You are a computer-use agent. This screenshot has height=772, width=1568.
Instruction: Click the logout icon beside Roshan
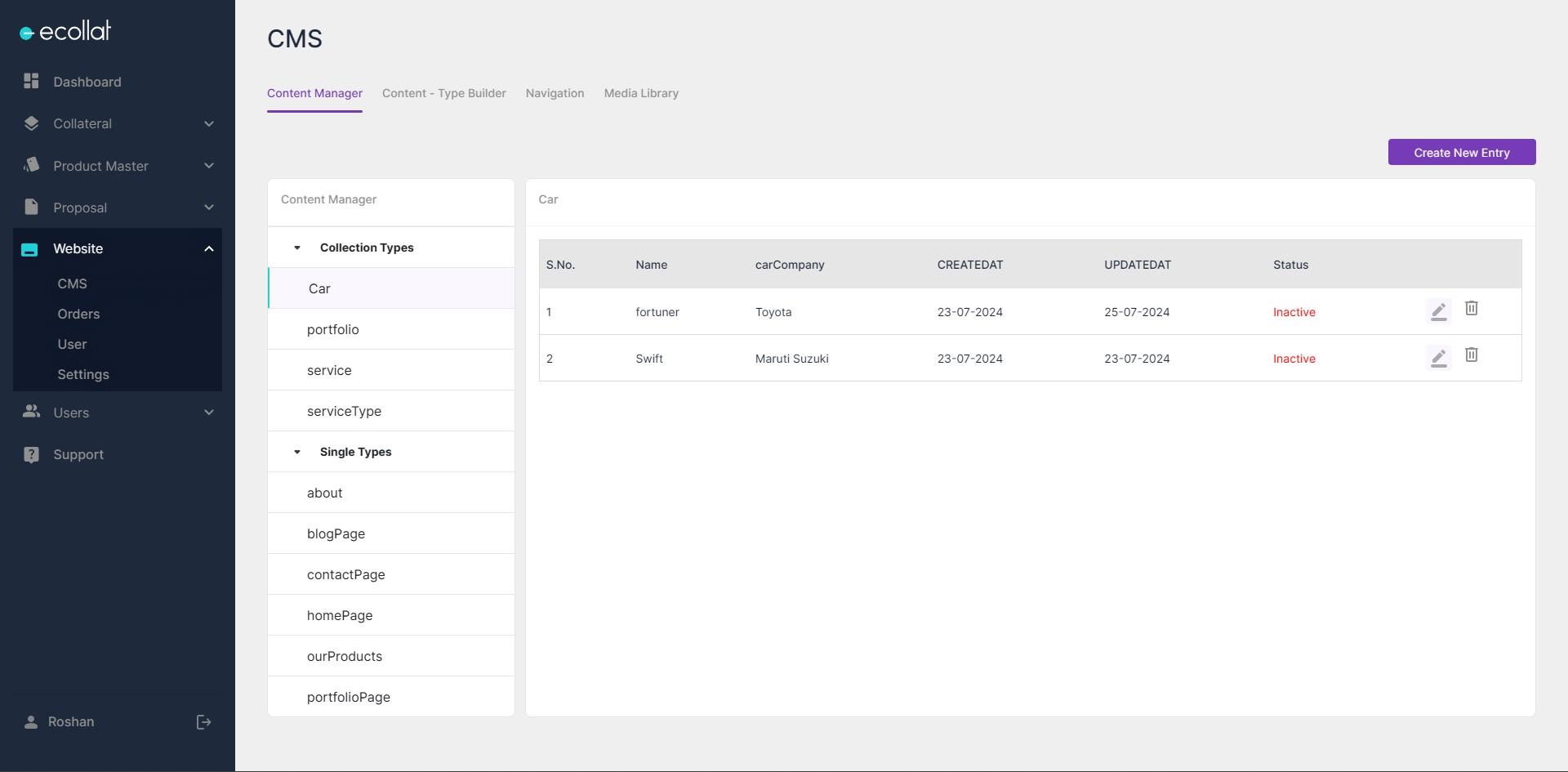[203, 722]
